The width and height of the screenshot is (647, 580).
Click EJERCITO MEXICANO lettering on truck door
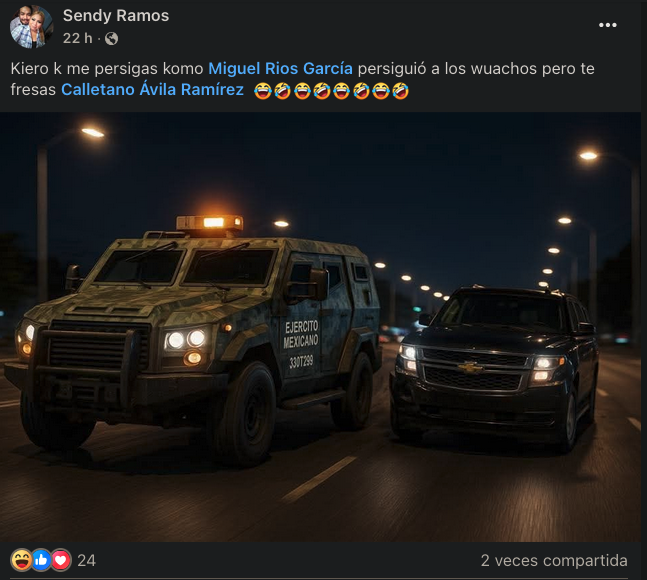(301, 334)
